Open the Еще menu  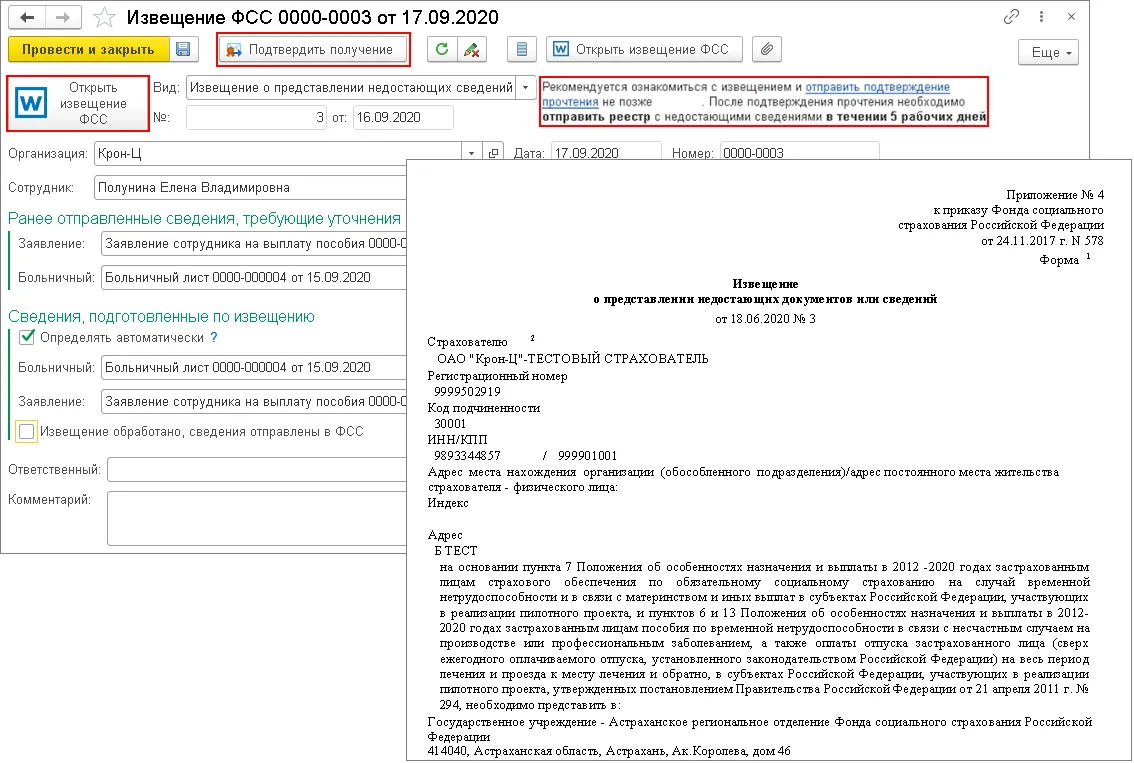click(x=1048, y=52)
